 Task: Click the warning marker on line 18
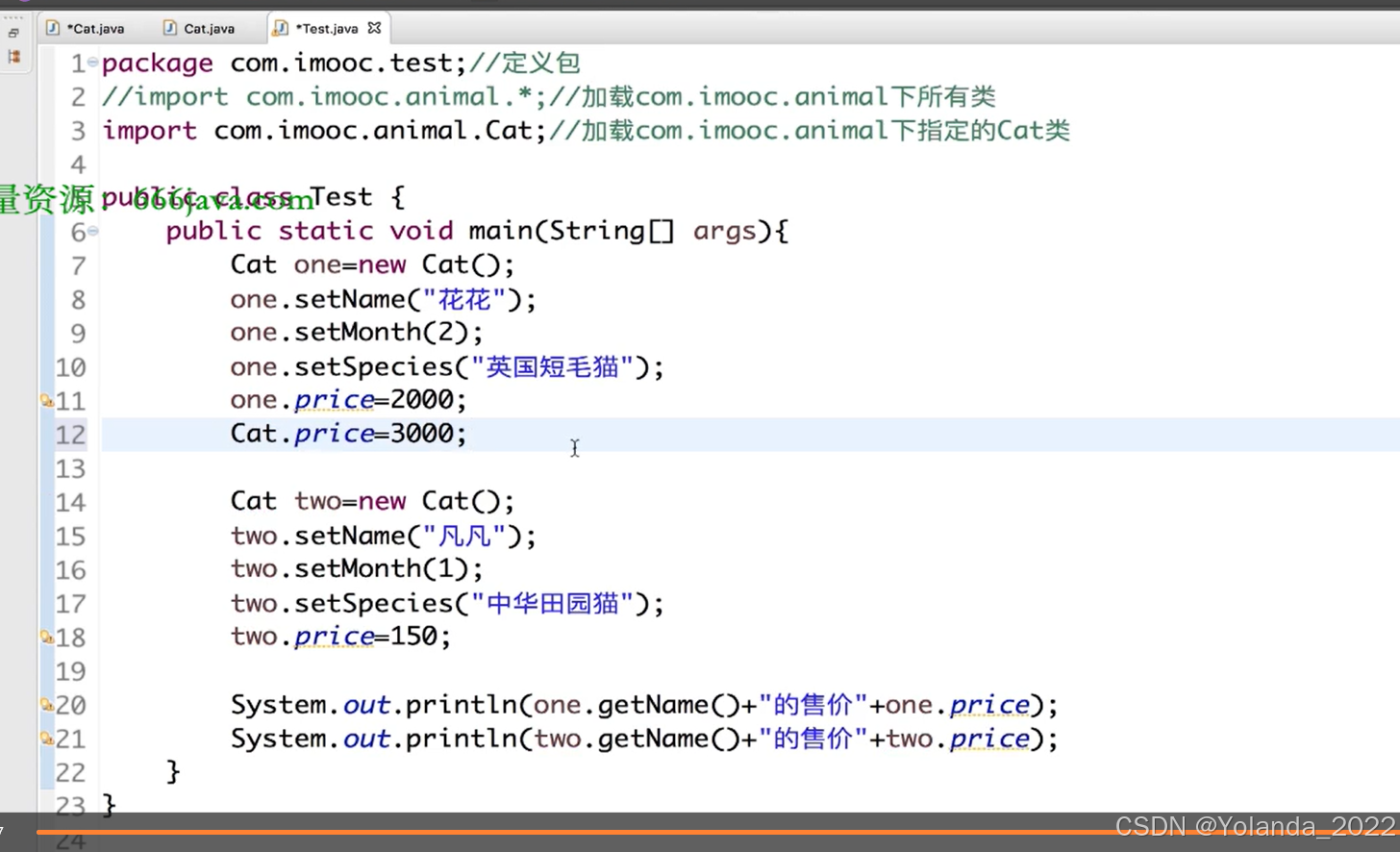pos(46,637)
